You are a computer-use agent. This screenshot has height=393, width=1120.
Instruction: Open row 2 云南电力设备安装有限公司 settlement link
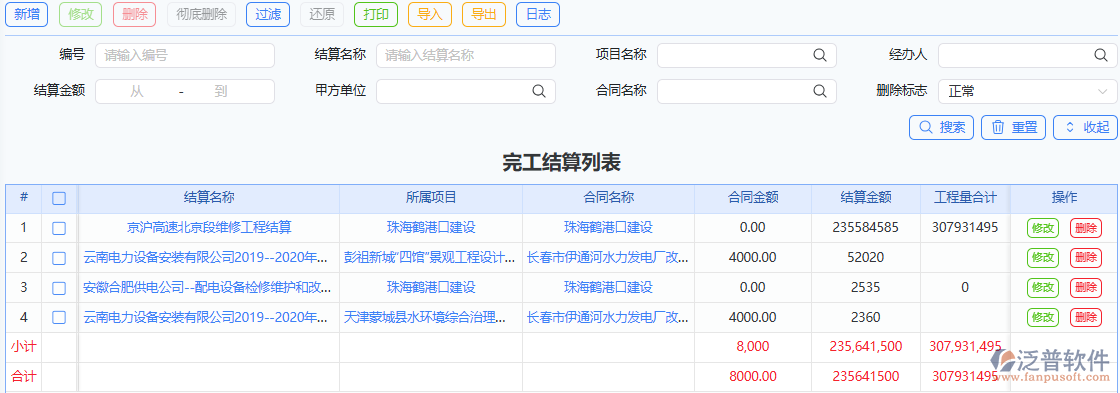point(206,258)
